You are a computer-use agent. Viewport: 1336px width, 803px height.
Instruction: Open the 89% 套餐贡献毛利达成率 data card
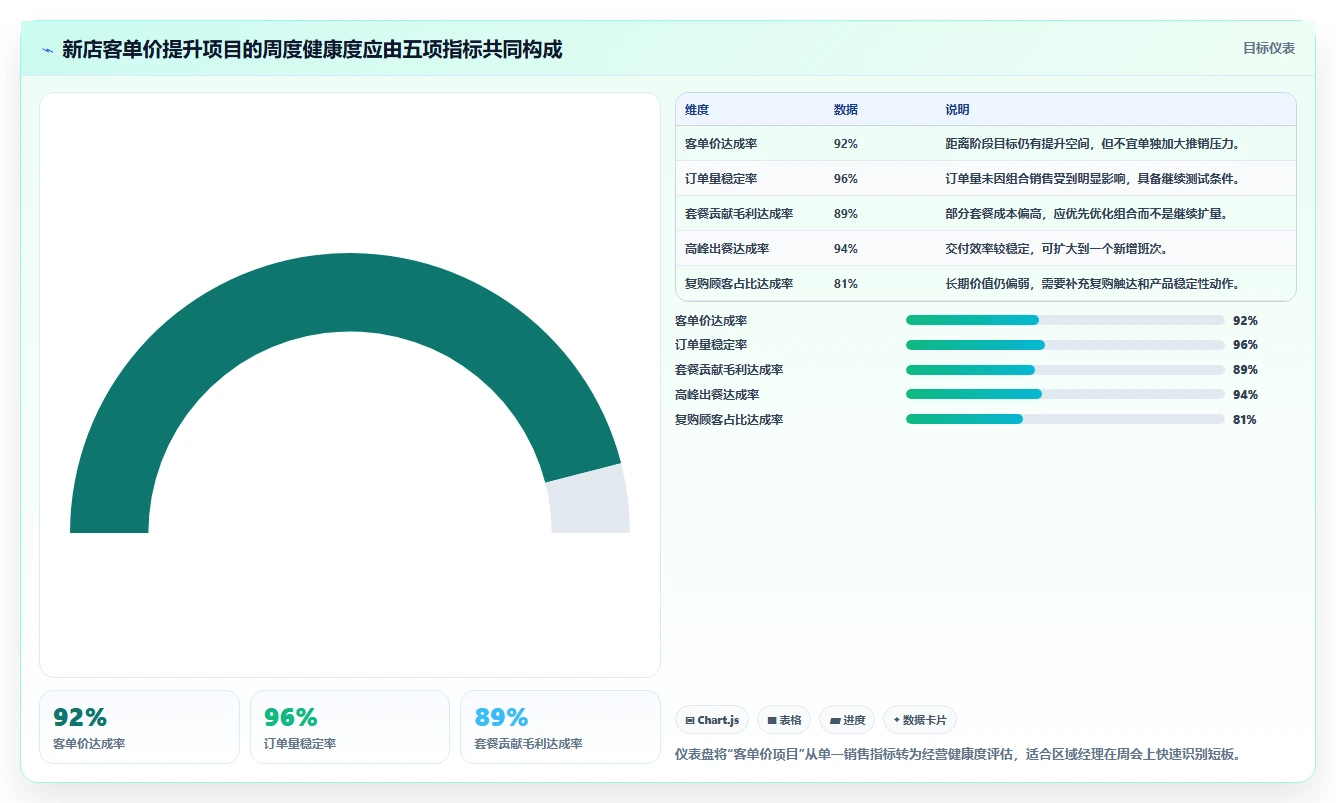pyautogui.click(x=560, y=727)
